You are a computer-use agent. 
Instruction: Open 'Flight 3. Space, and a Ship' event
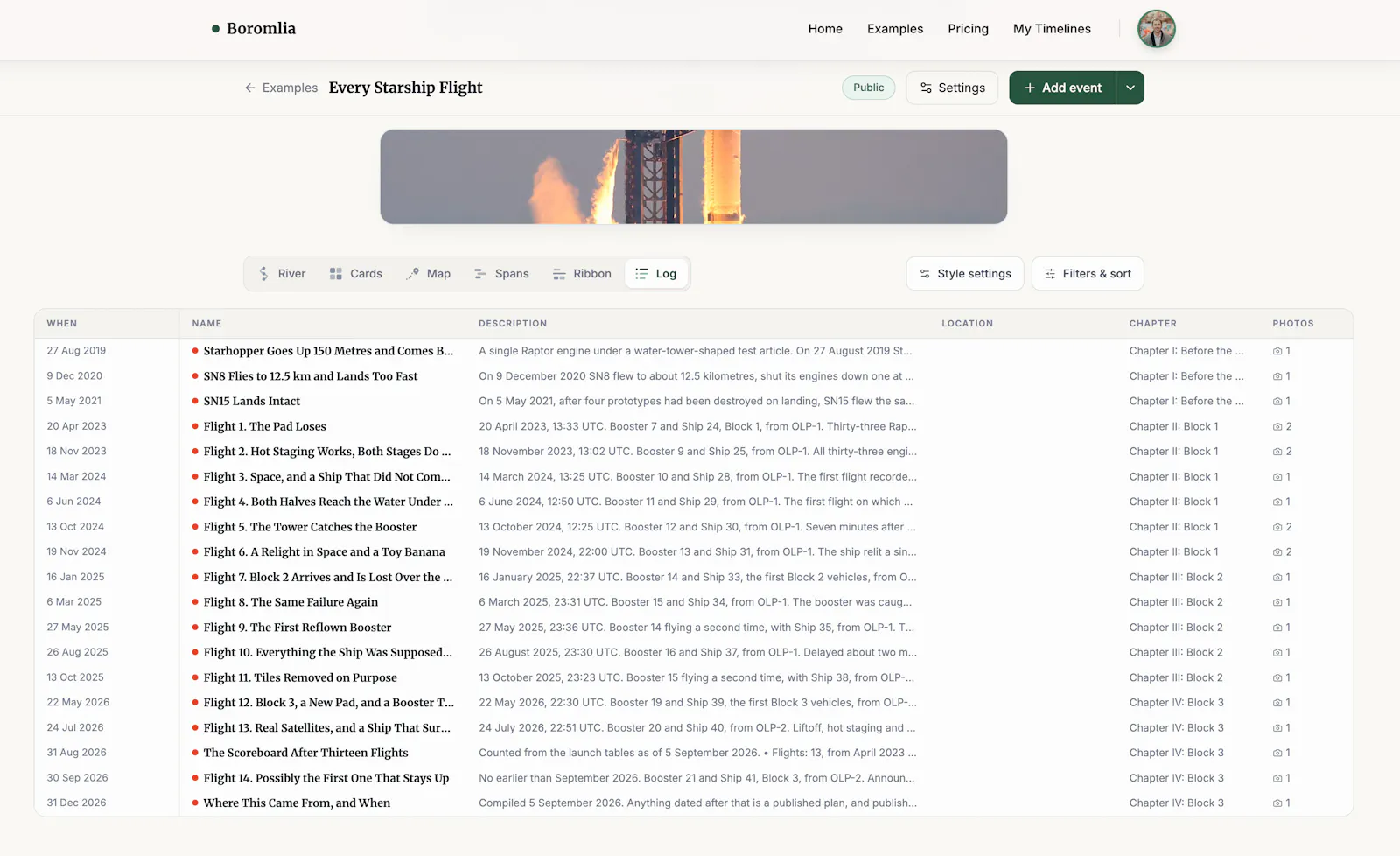327,477
